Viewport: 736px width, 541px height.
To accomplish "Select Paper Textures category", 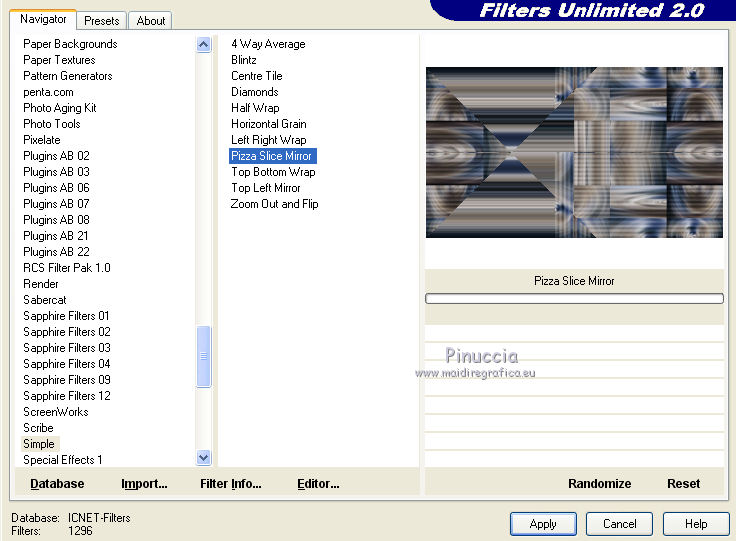I will pos(59,60).
